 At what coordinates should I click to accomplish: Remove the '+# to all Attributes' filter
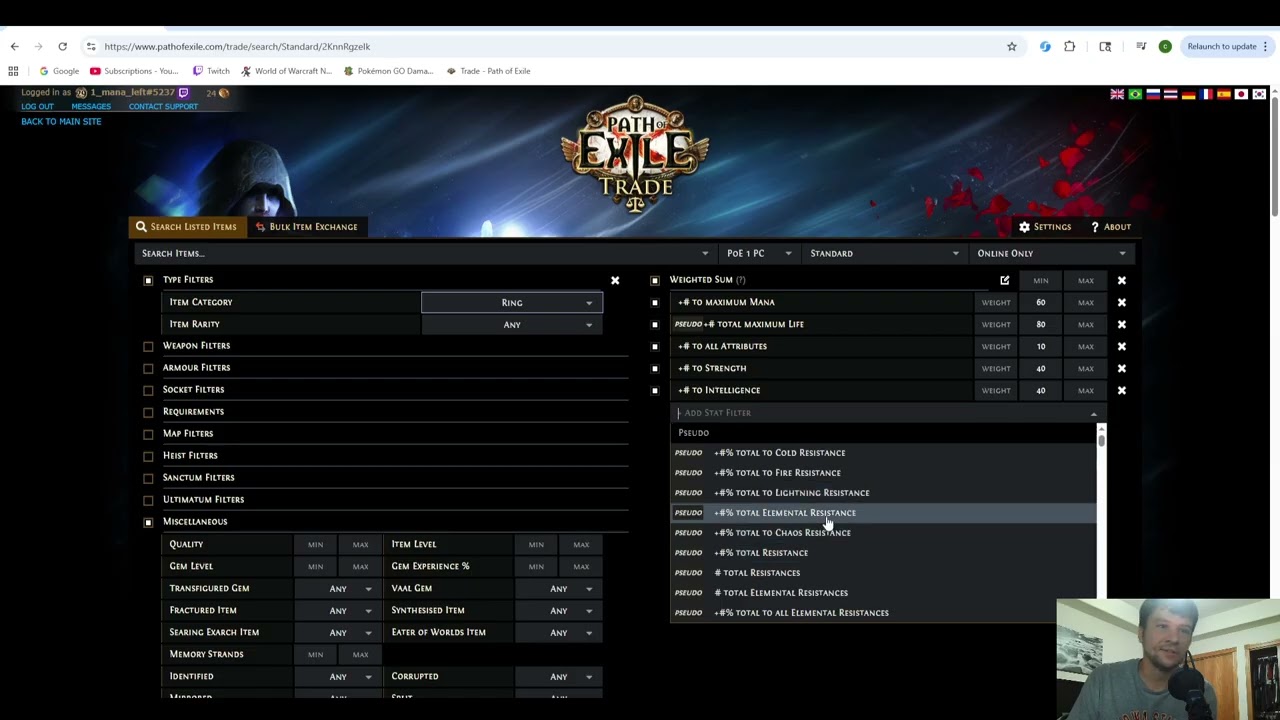click(1122, 346)
